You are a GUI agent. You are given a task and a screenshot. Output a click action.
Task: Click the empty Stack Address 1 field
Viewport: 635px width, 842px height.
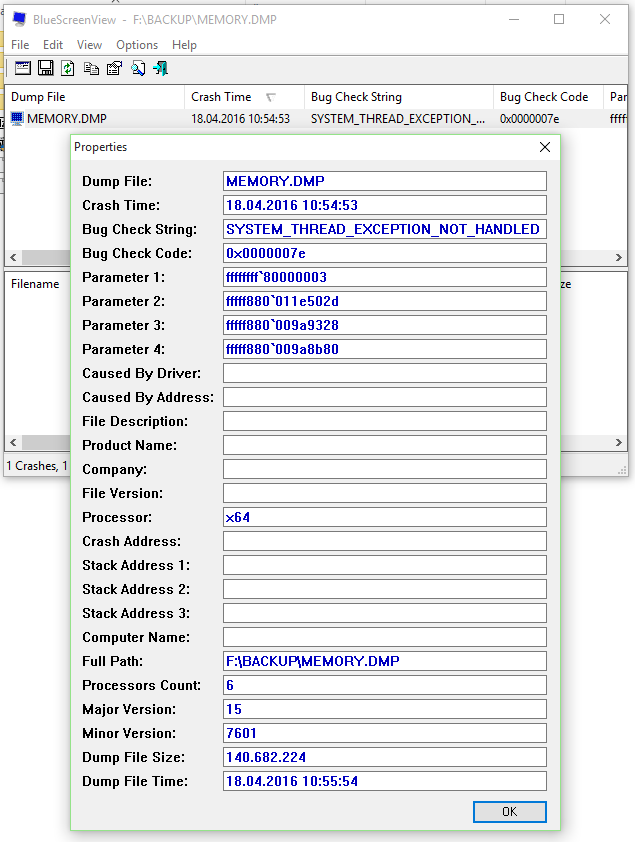coord(385,565)
